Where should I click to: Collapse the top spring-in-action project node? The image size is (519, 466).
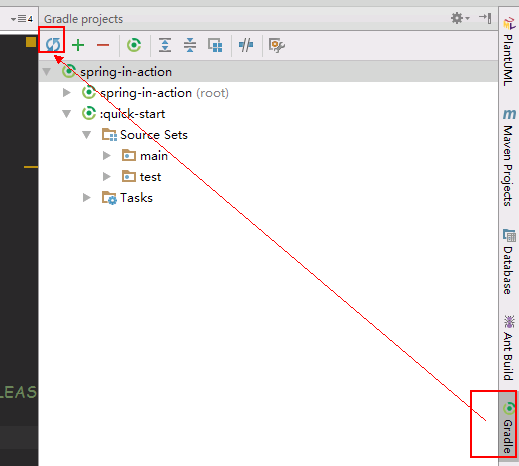pyautogui.click(x=47, y=72)
